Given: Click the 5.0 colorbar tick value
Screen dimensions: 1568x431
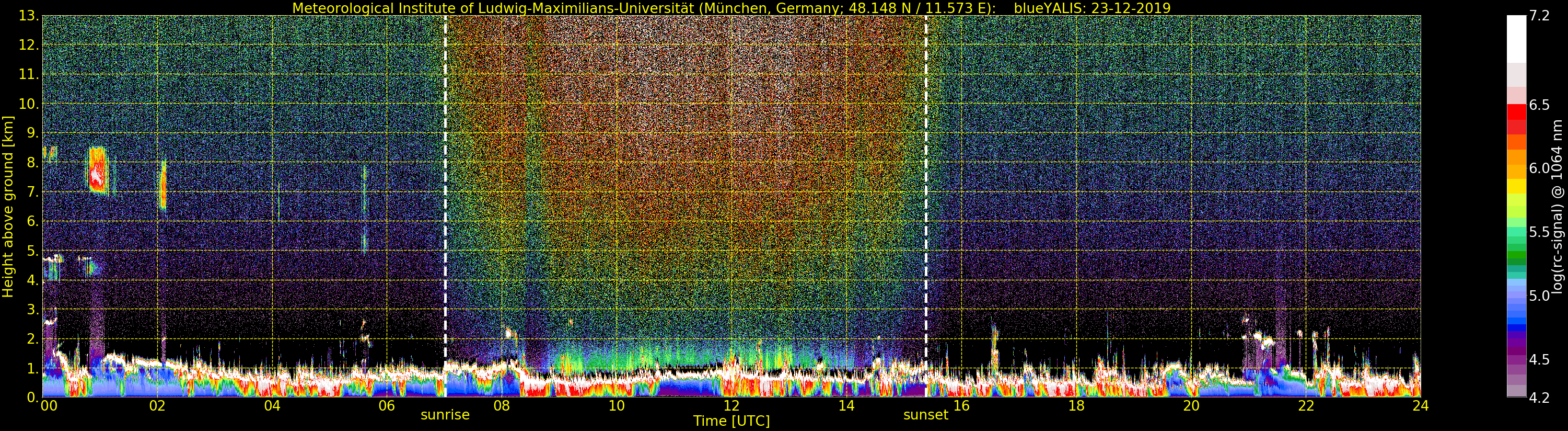Looking at the screenshot, I should coord(1539,296).
